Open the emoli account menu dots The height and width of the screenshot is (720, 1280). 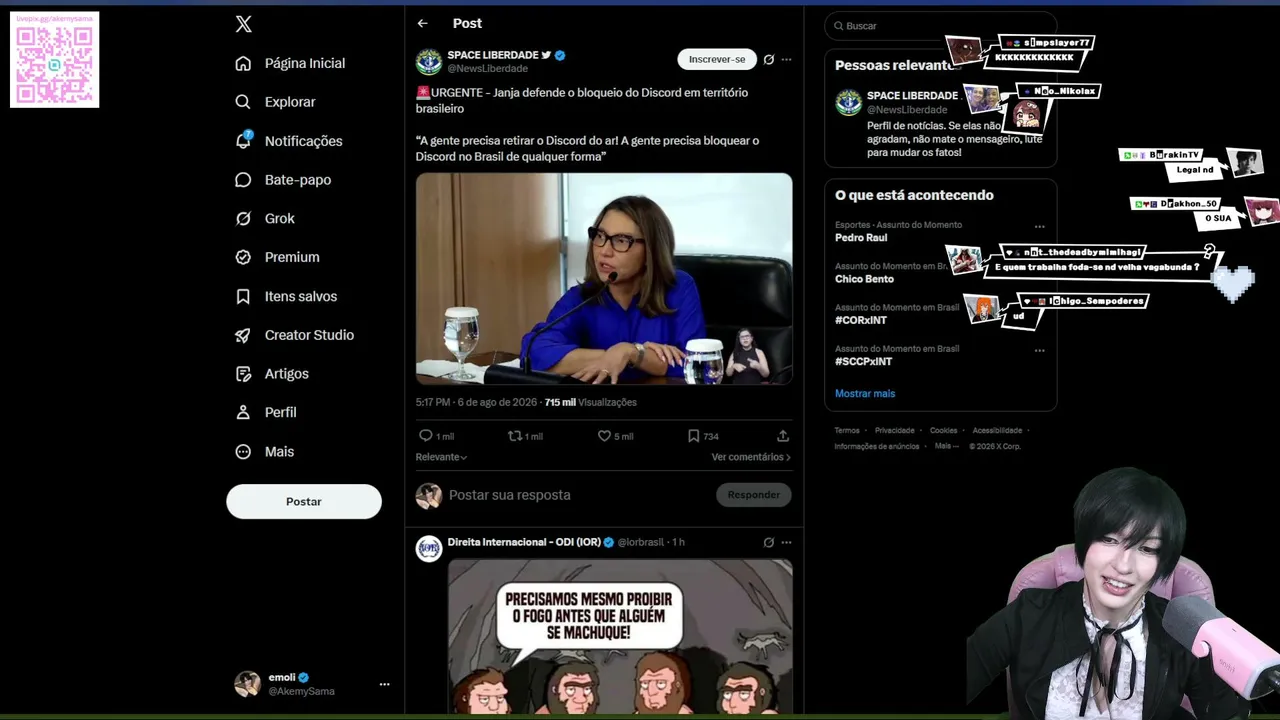[x=384, y=684]
